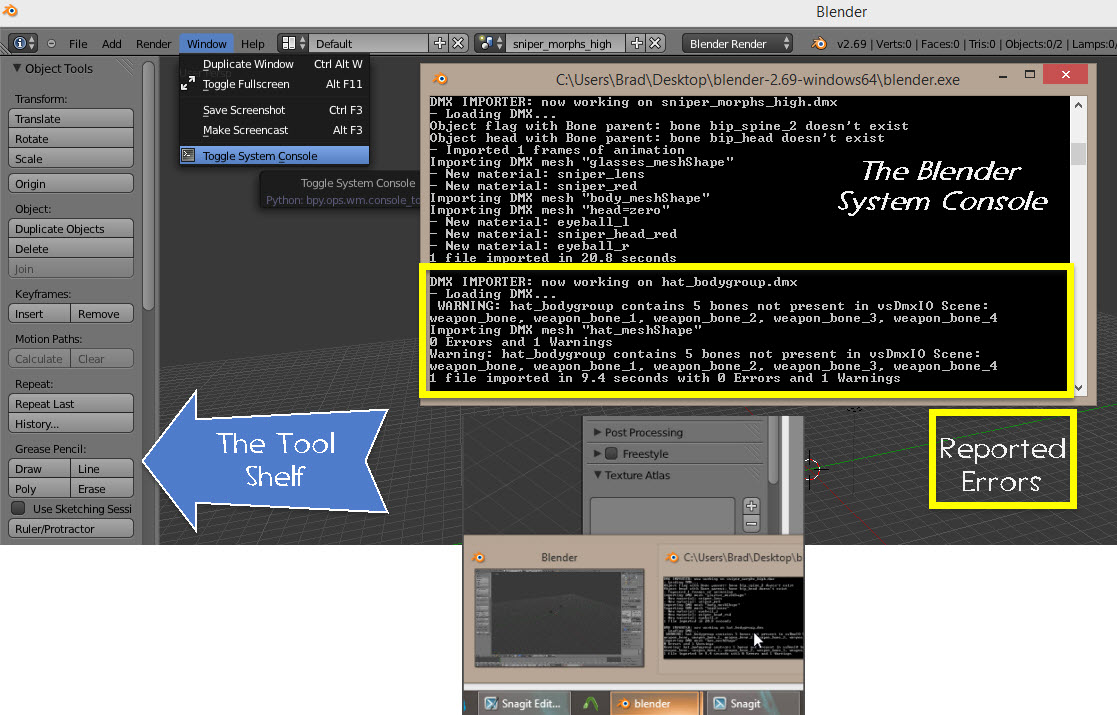Minimize the system console window
The height and width of the screenshot is (715, 1117).
click(x=1003, y=75)
